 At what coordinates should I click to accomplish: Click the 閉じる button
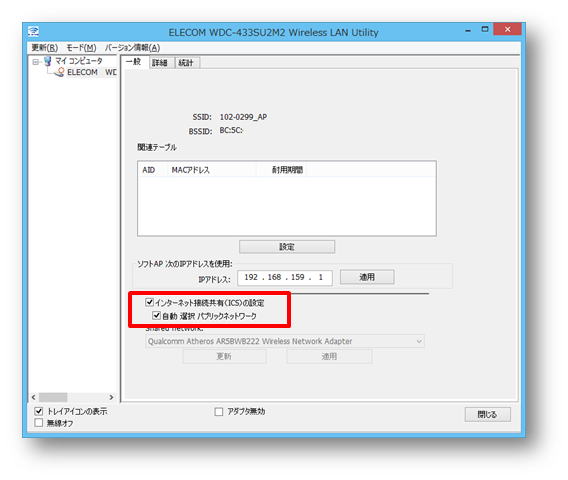(488, 414)
